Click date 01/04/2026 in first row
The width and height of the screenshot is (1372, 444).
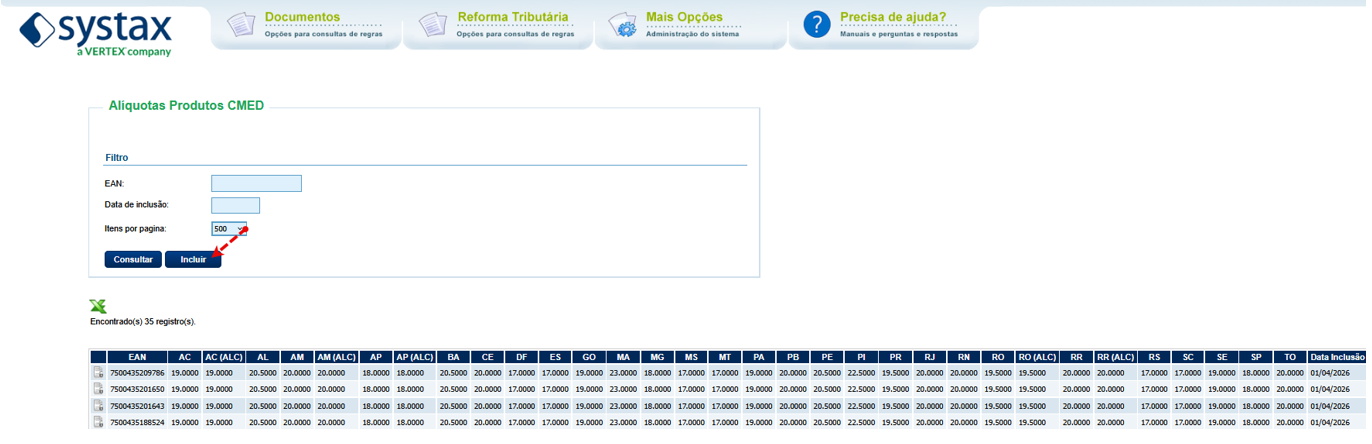pyautogui.click(x=1330, y=373)
